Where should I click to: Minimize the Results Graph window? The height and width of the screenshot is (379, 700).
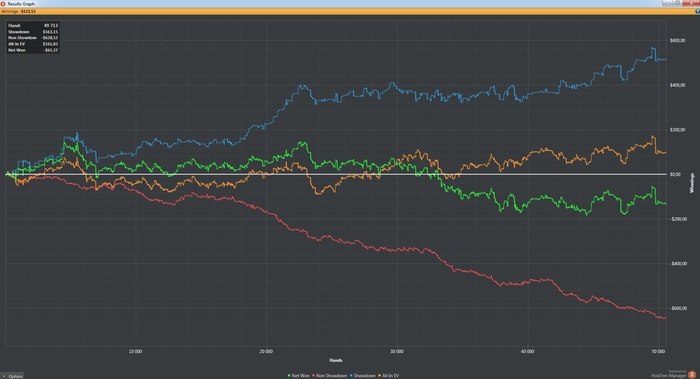pos(667,3)
